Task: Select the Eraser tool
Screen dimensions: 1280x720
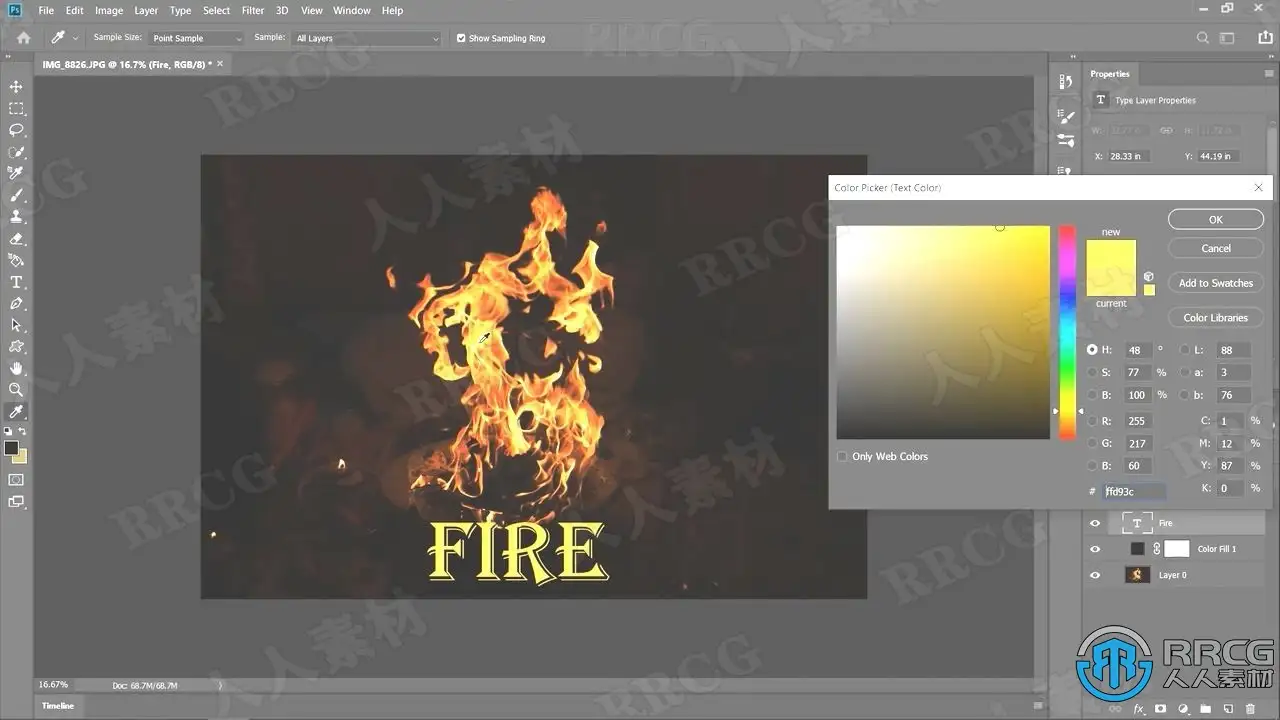Action: tap(16, 239)
